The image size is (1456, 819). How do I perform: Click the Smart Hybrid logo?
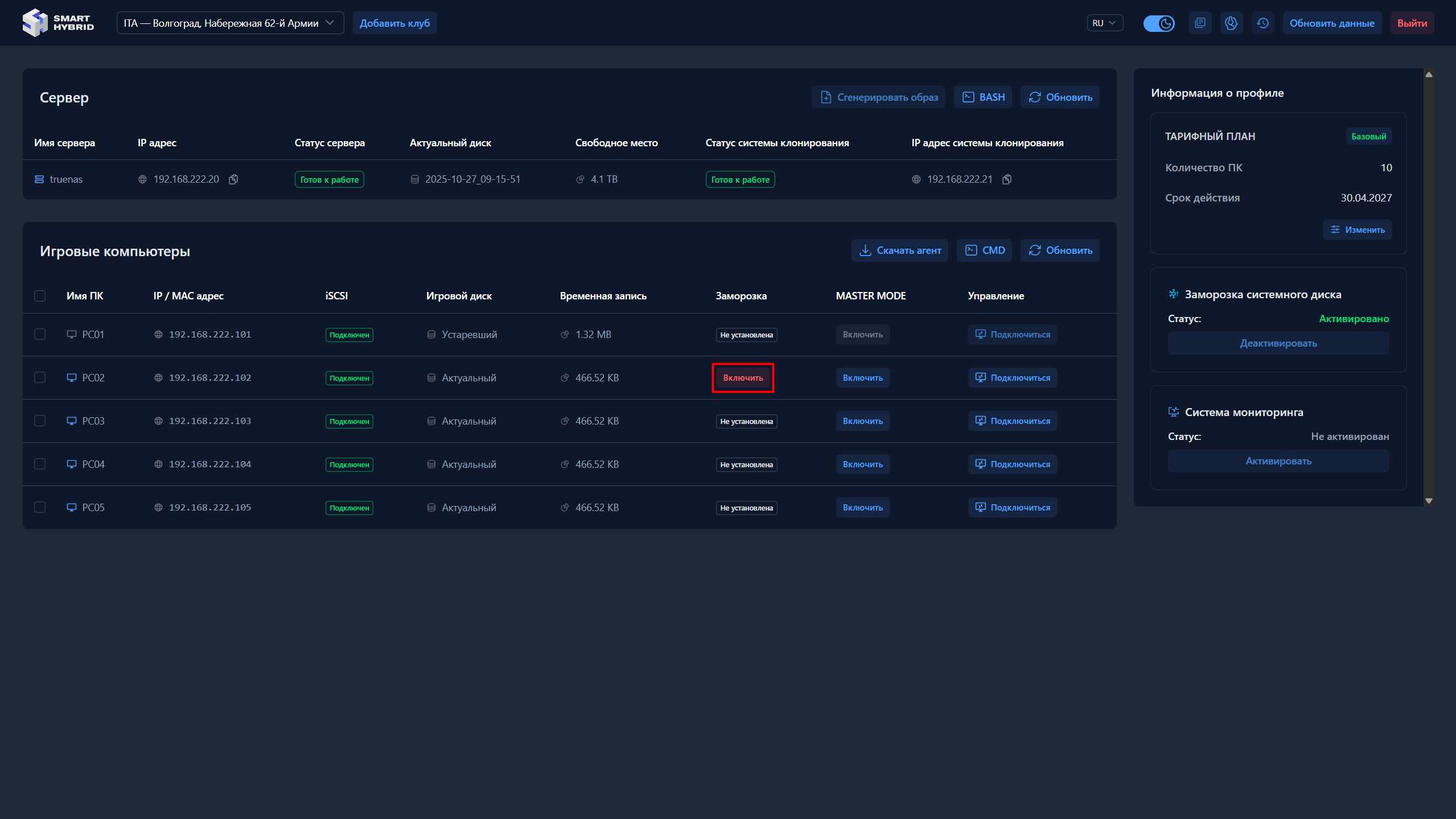tap(58, 23)
